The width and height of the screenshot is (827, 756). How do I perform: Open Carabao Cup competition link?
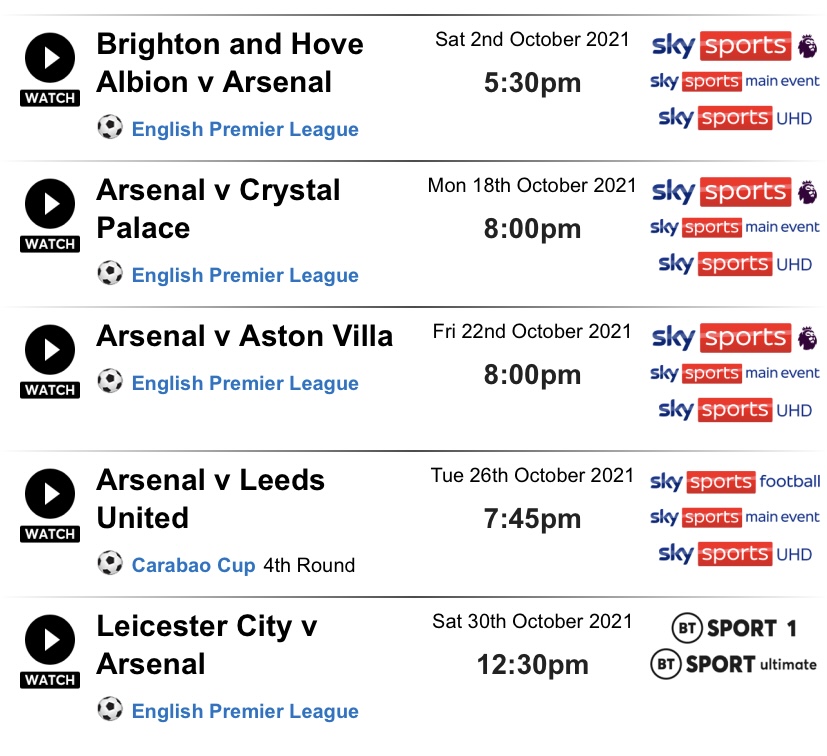pos(194,565)
